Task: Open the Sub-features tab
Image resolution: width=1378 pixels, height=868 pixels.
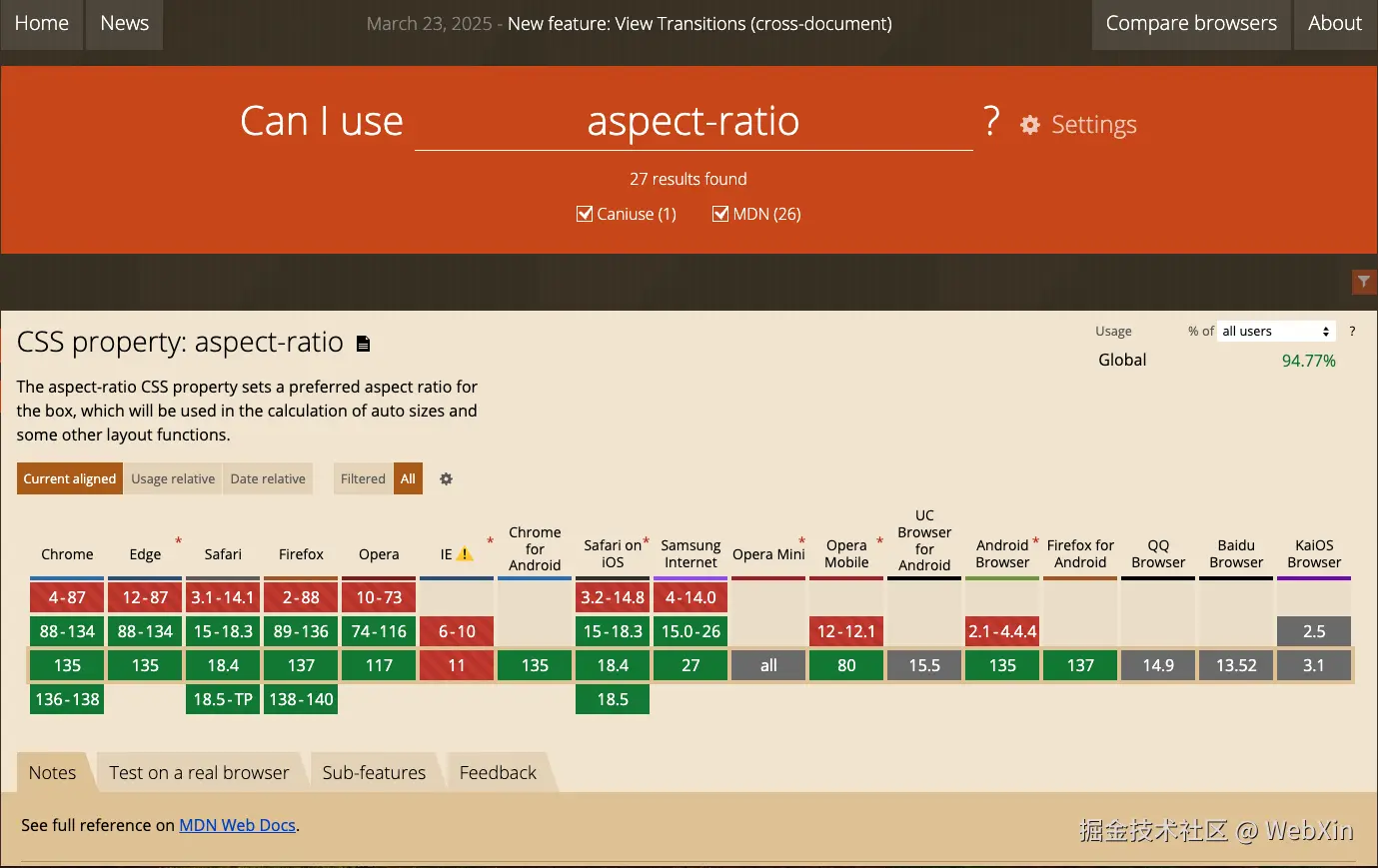Action: pos(374,772)
